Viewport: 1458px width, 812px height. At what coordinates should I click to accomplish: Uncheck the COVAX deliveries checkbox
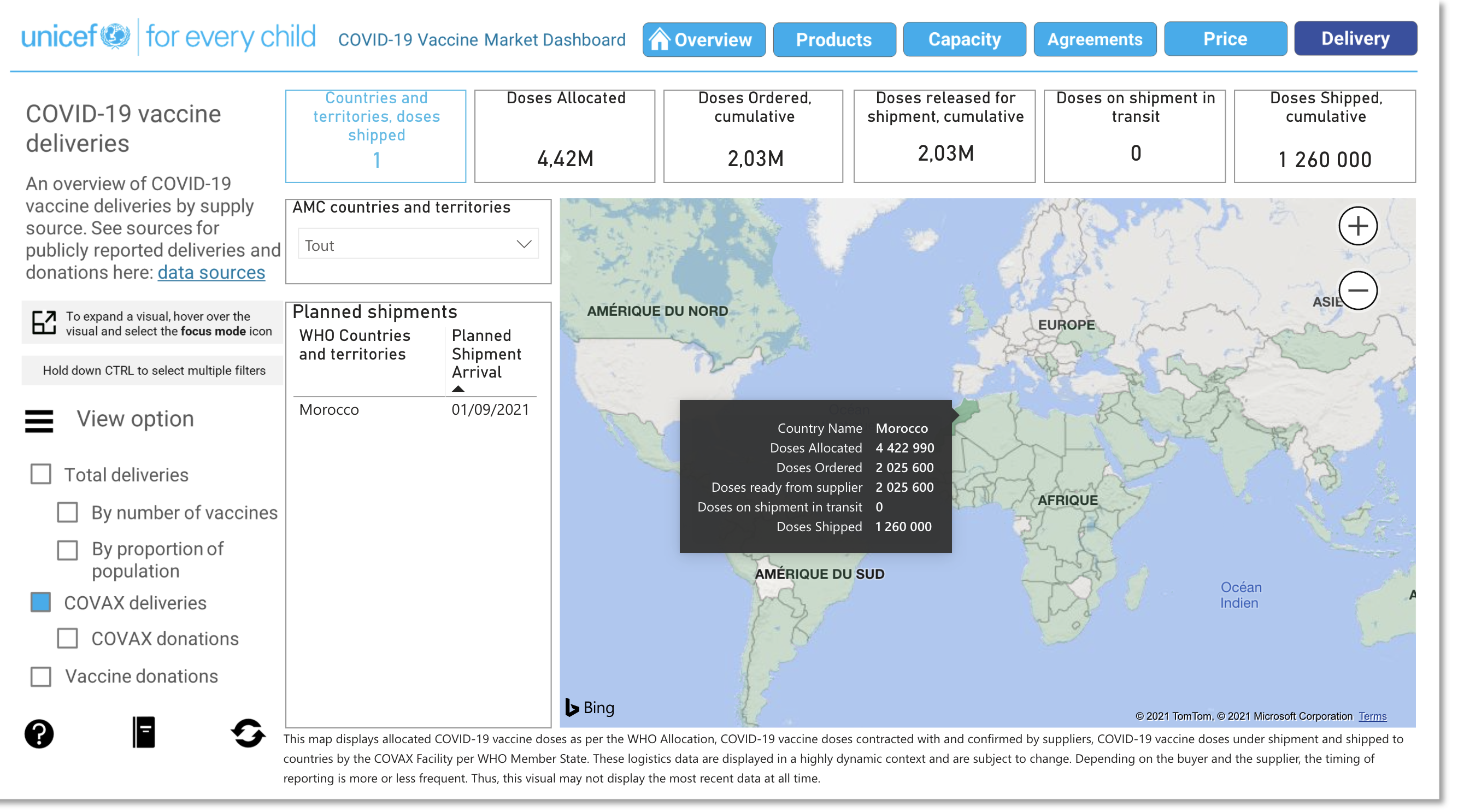[41, 602]
